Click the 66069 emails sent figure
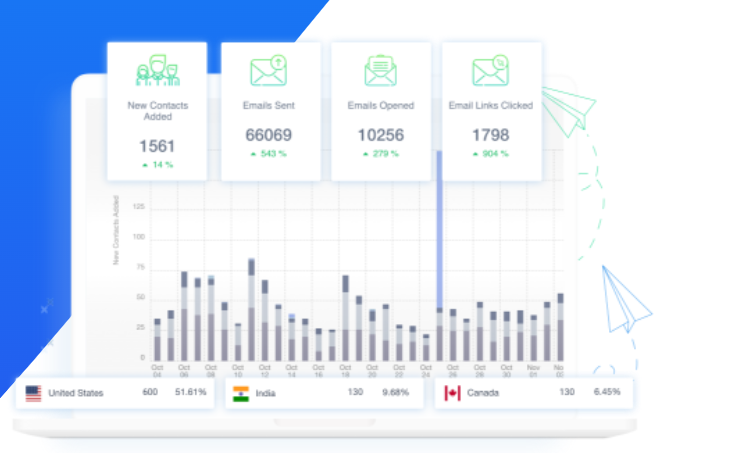The height and width of the screenshot is (453, 746). [x=268, y=135]
